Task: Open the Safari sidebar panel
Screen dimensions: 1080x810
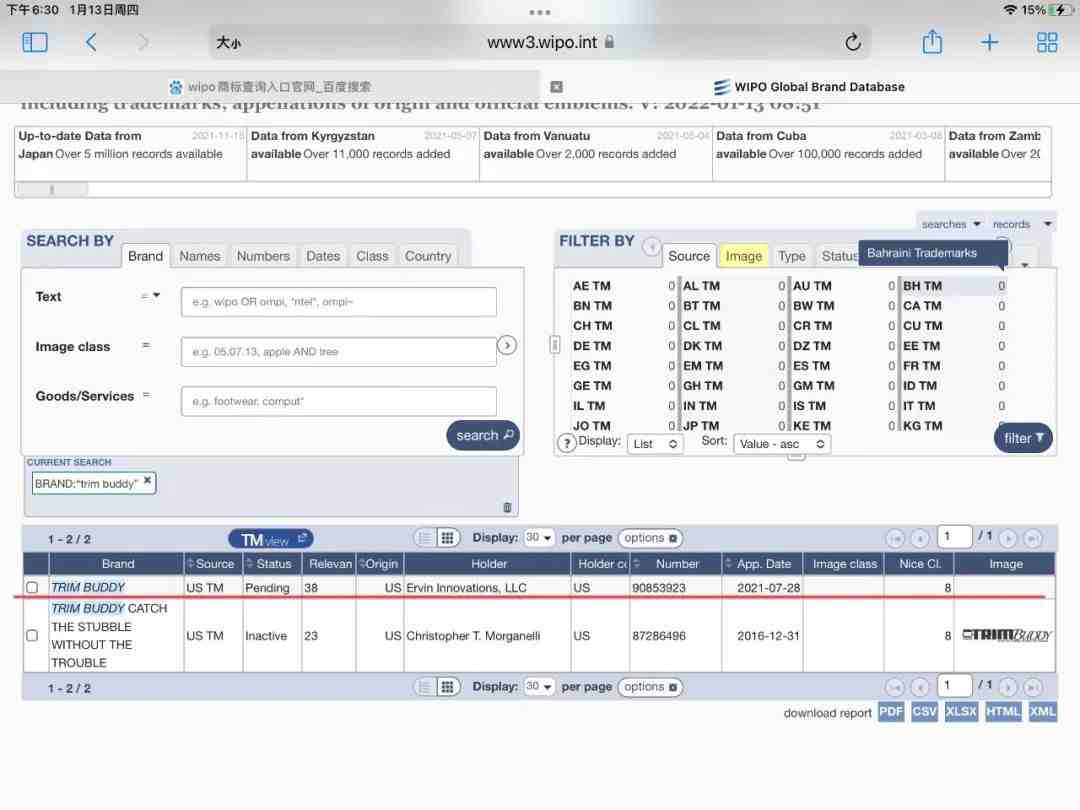Action: click(x=34, y=43)
